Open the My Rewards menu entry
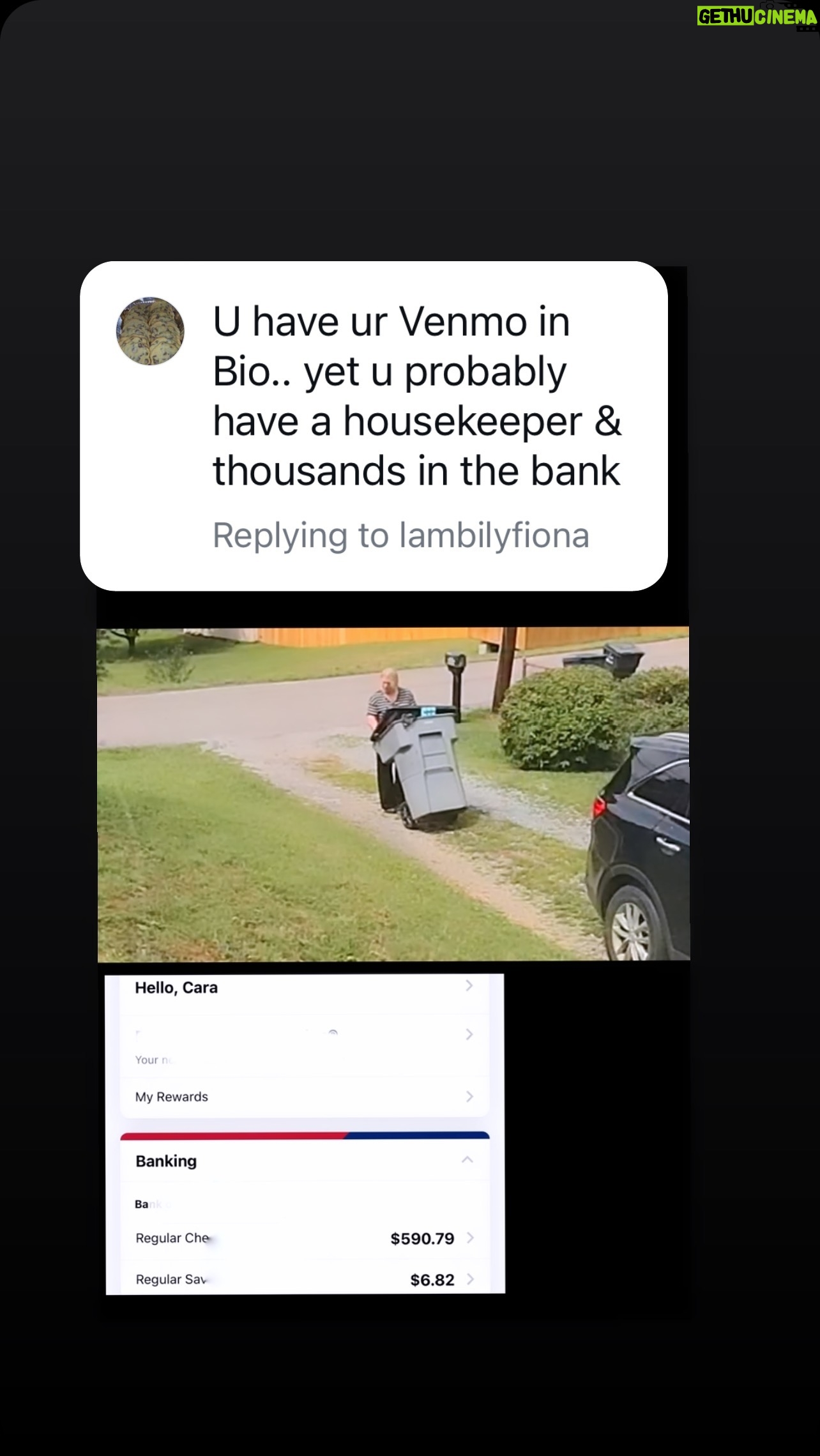 [x=305, y=1097]
